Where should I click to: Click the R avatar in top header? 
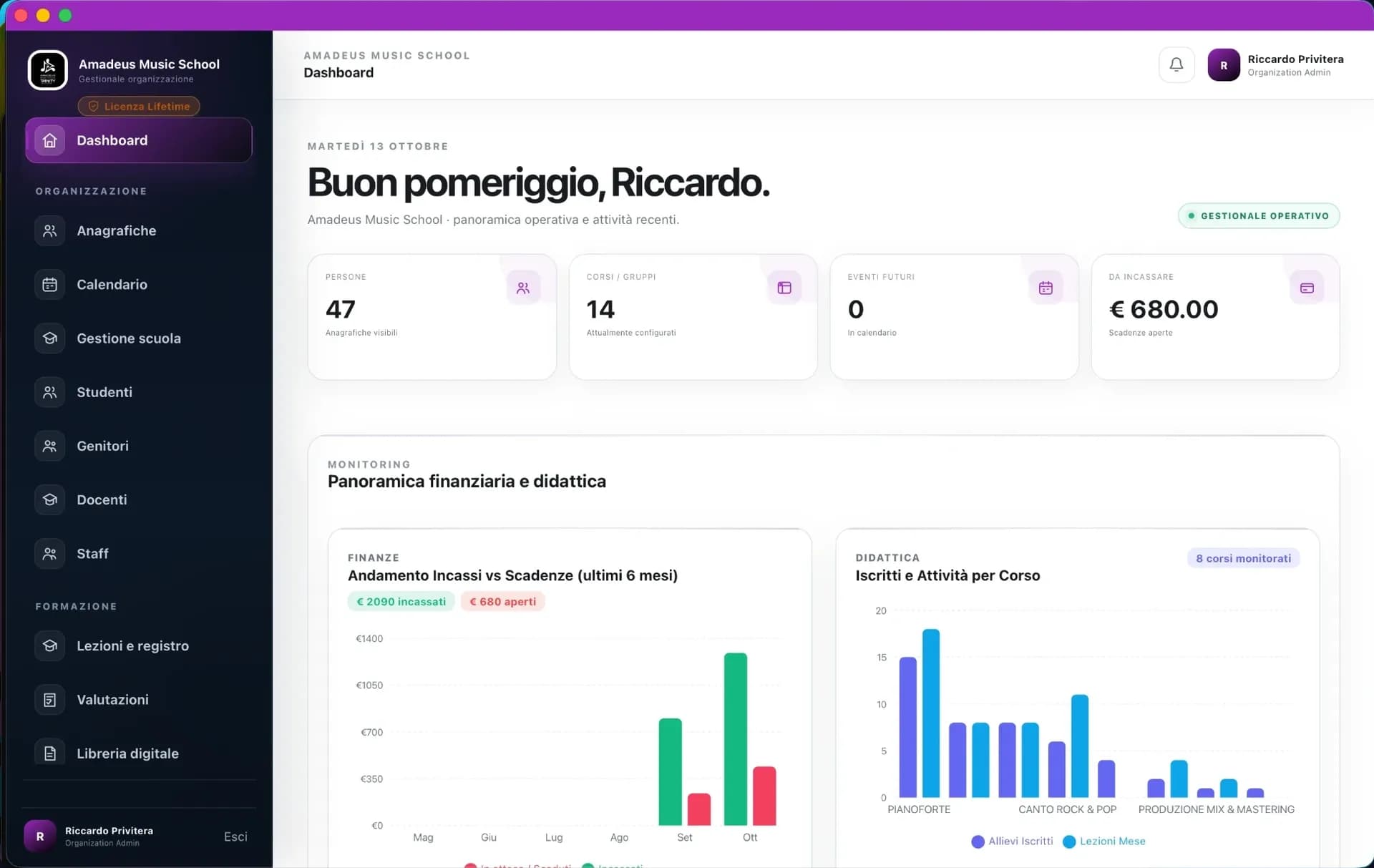point(1224,65)
